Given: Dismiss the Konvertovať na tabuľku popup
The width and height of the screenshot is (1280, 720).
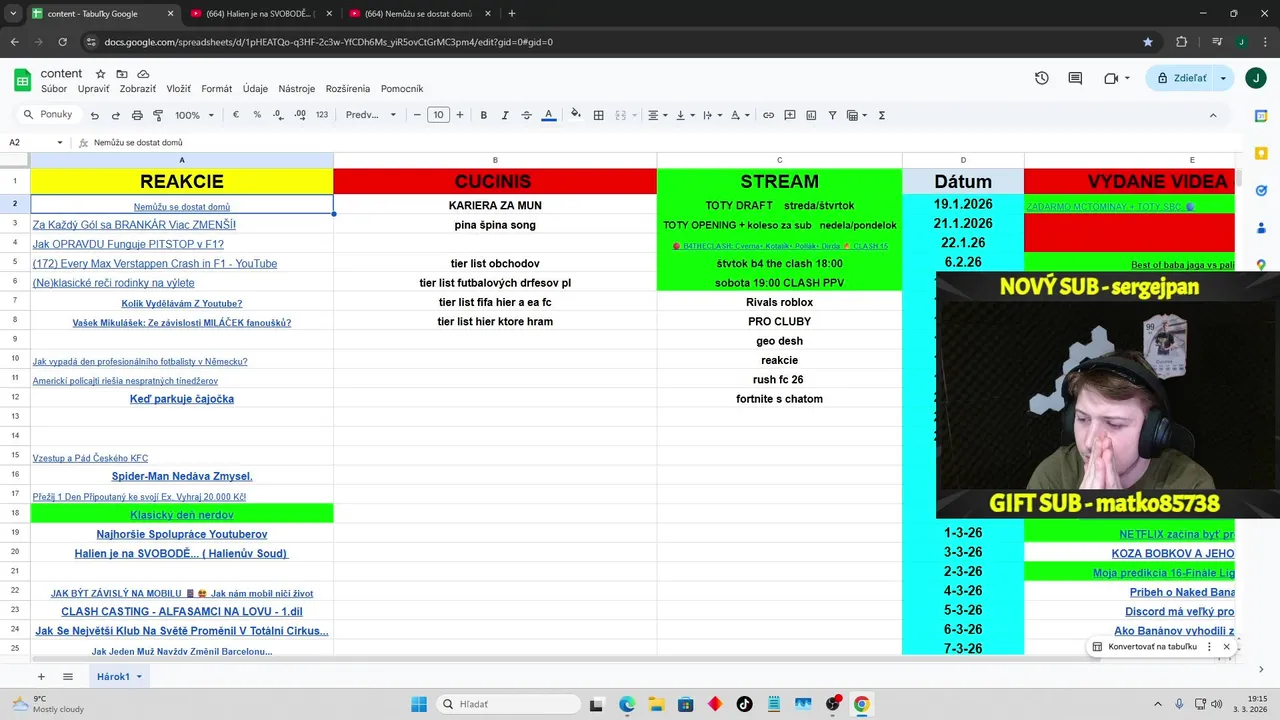Looking at the screenshot, I should tap(1227, 647).
